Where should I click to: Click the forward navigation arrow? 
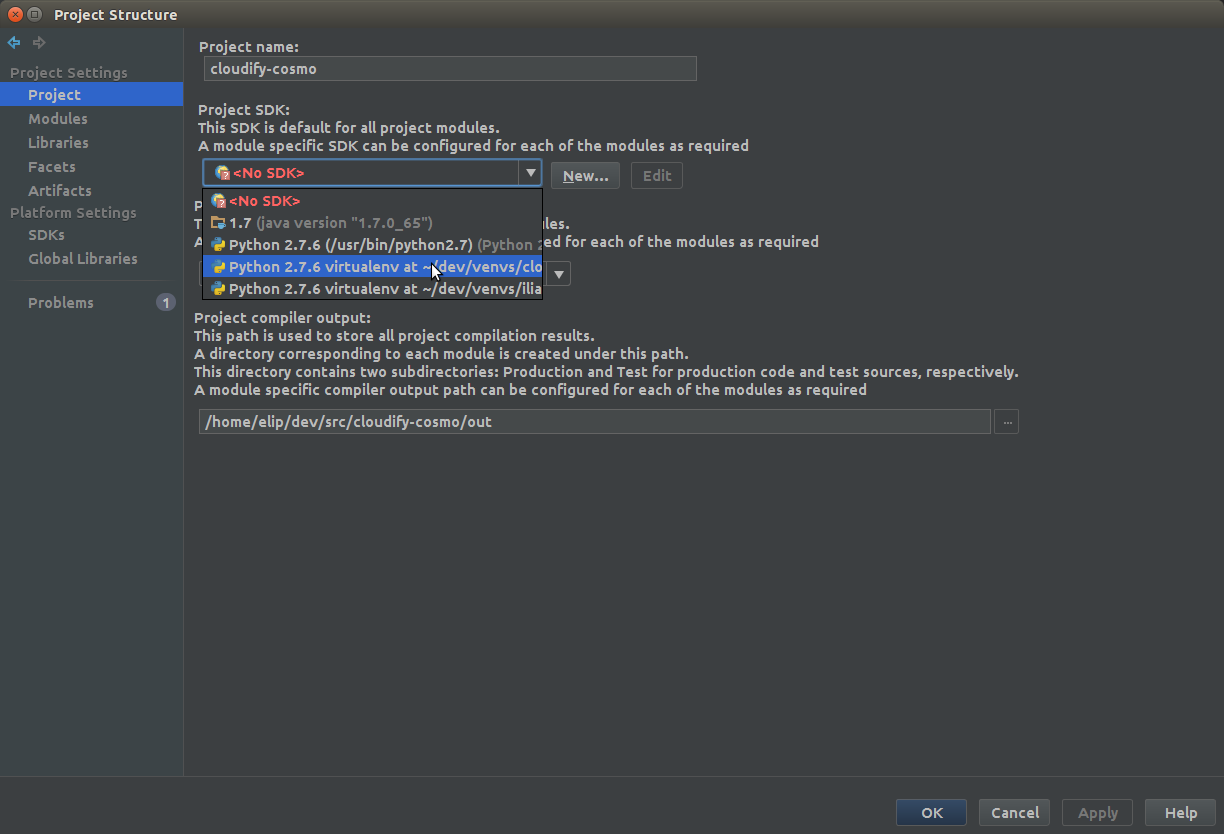tap(39, 43)
